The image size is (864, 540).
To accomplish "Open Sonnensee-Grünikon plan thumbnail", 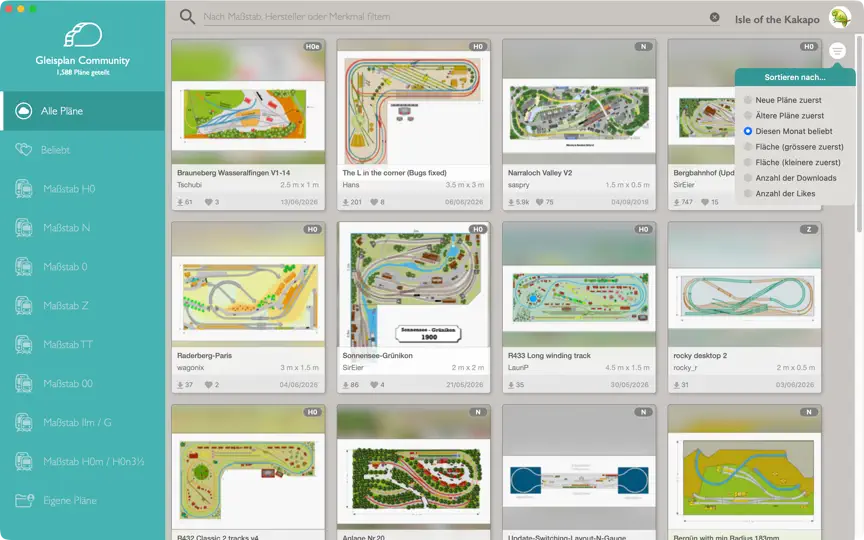I will pos(413,285).
